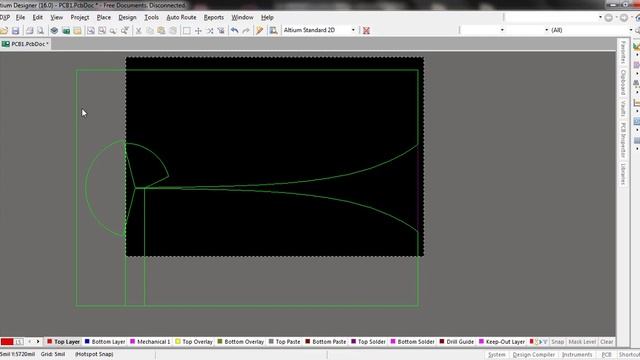640x360 pixels.
Task: Click the green PCB release view icon
Action: pos(66,31)
